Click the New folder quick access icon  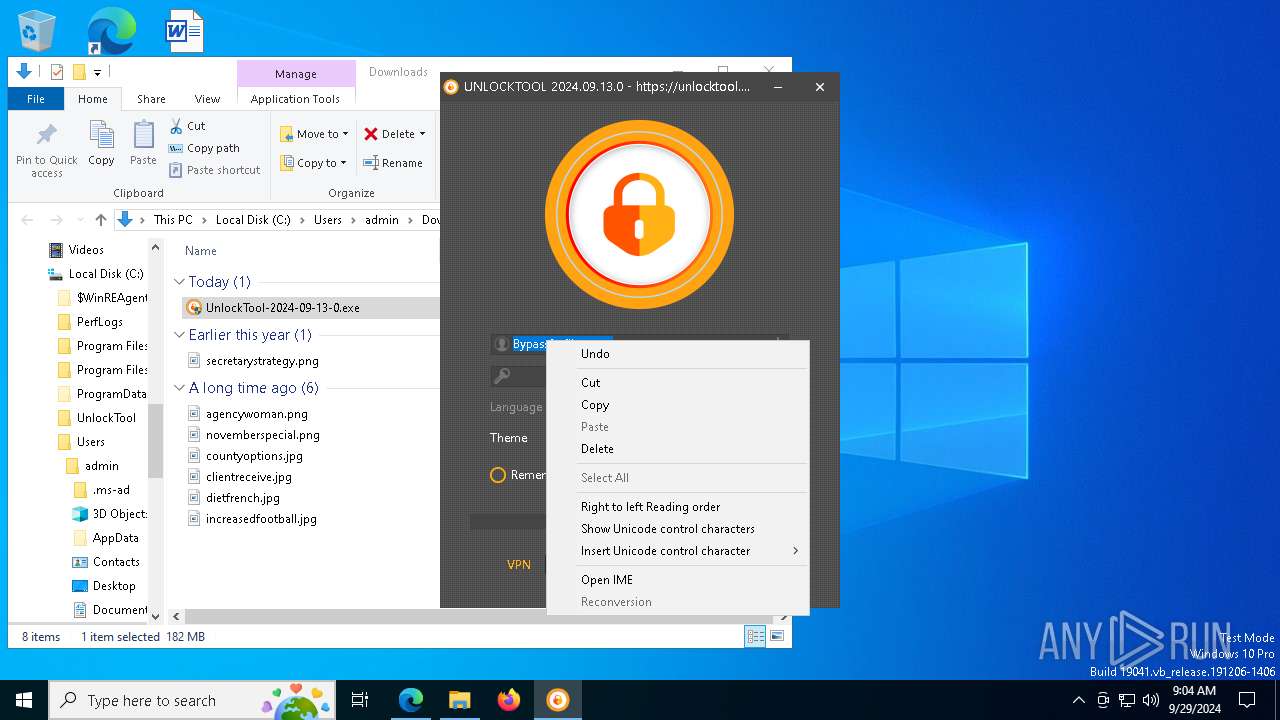click(x=79, y=72)
